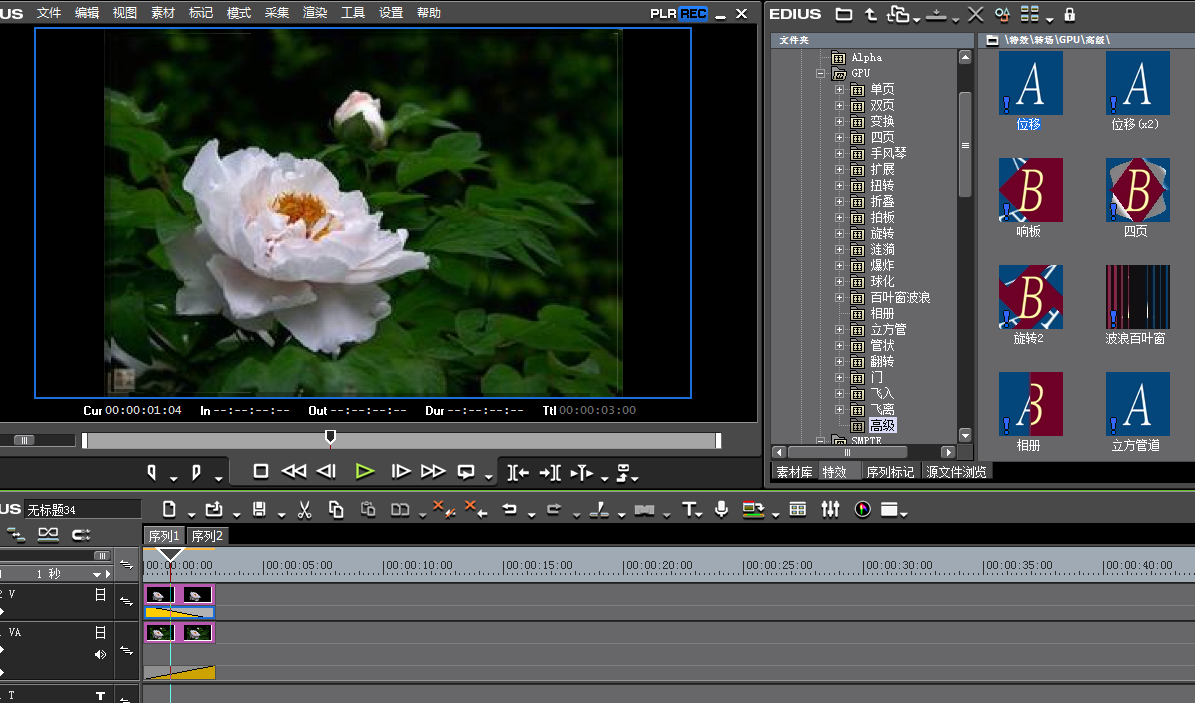Click the undo arrow icon
This screenshot has width=1195, height=703.
510,510
